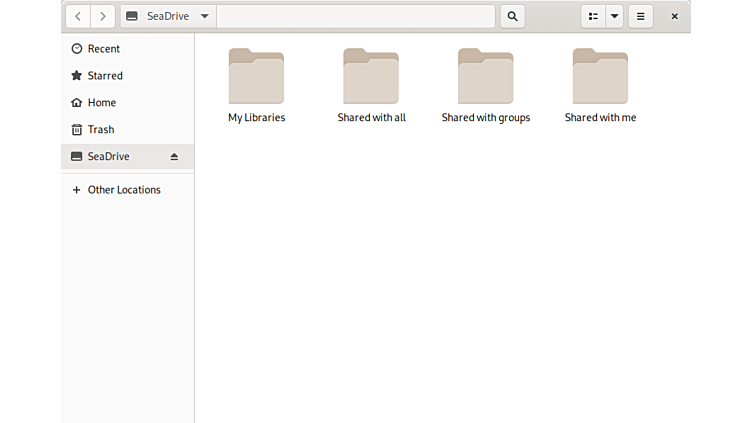Close the file manager window
This screenshot has width=752, height=423.
[x=675, y=16]
